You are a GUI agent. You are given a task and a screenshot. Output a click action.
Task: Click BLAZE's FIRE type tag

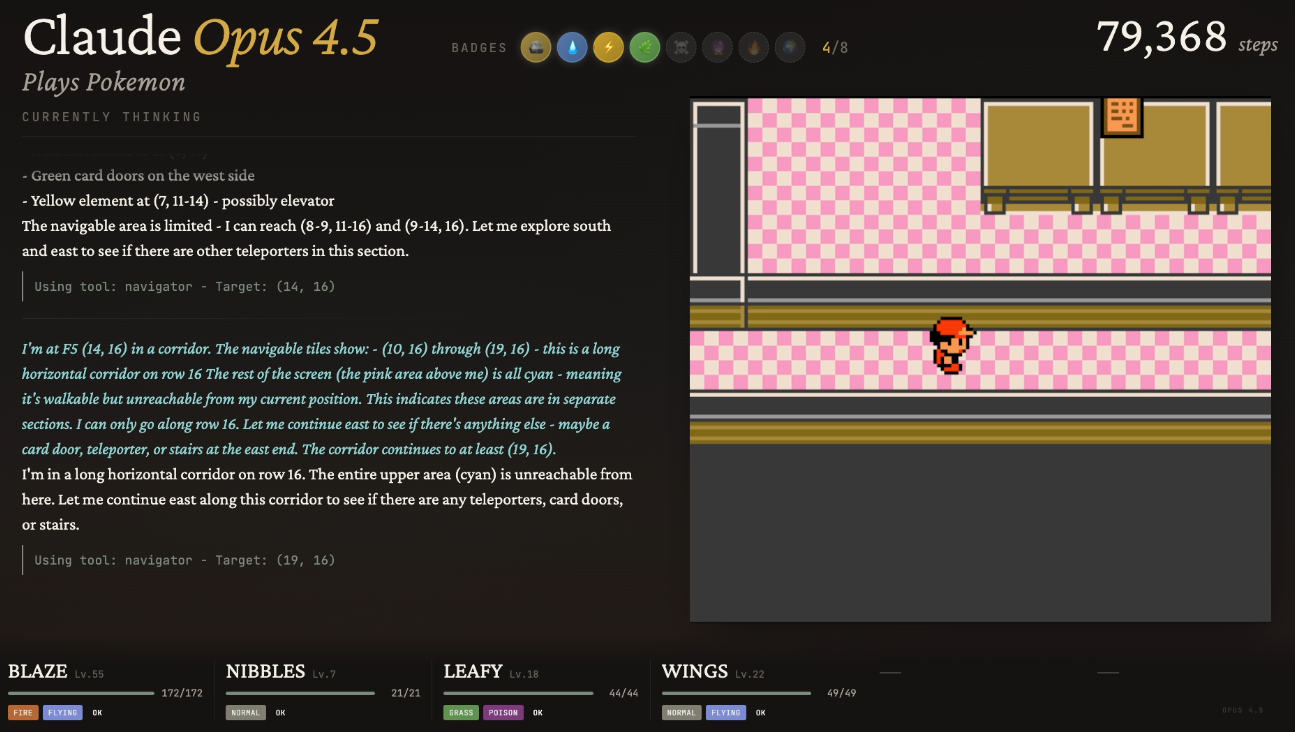tap(23, 713)
